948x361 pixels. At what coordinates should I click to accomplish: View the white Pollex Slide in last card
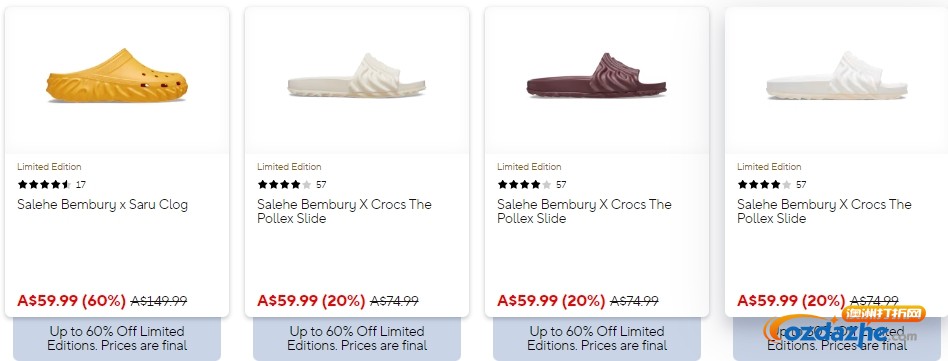(x=837, y=76)
